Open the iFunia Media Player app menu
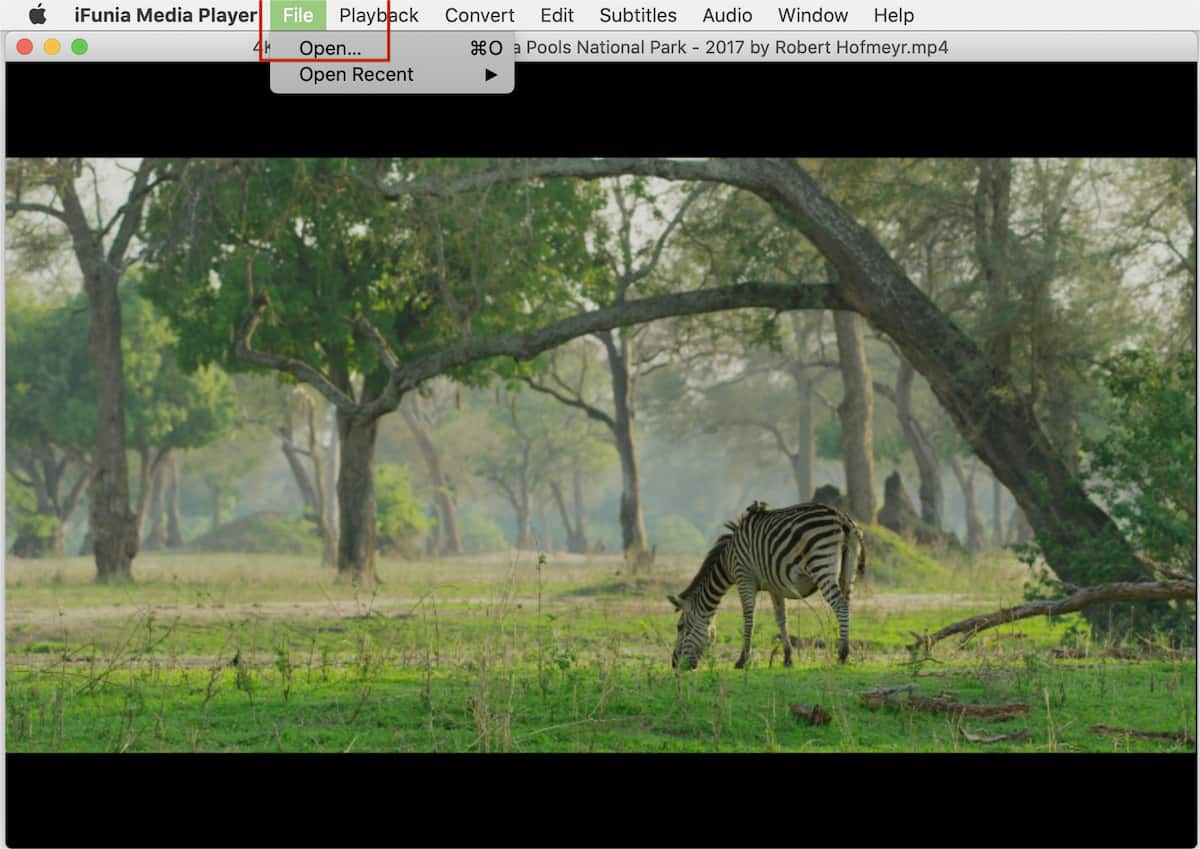The image size is (1200, 849). coord(165,15)
